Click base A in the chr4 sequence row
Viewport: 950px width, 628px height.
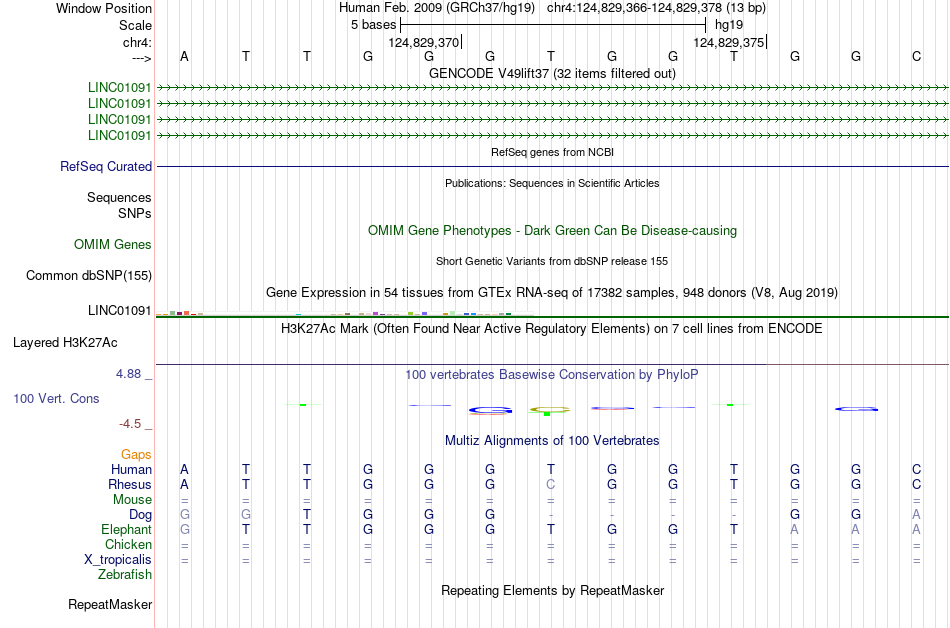point(184,56)
